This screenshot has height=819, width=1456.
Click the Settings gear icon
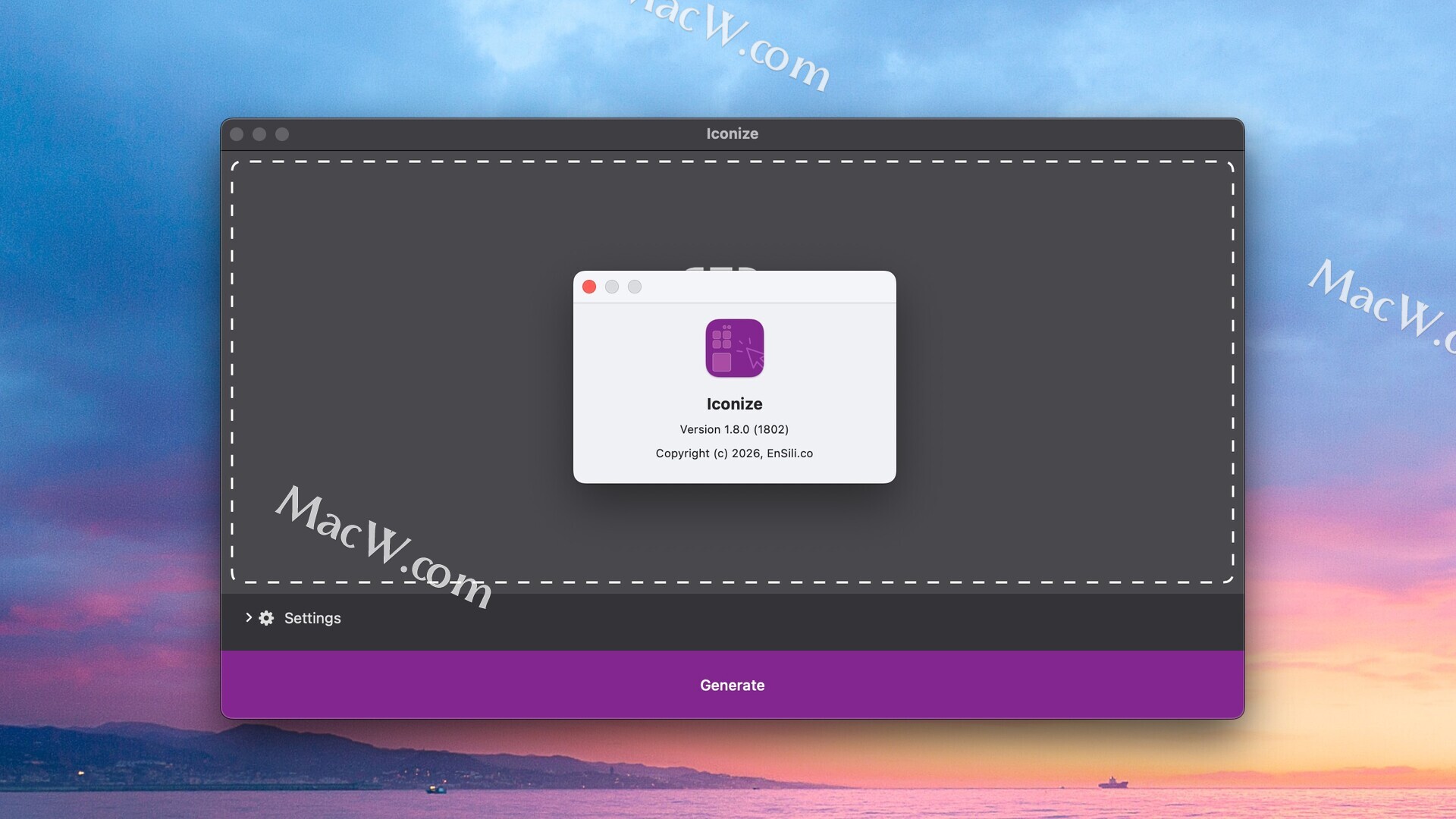point(266,618)
